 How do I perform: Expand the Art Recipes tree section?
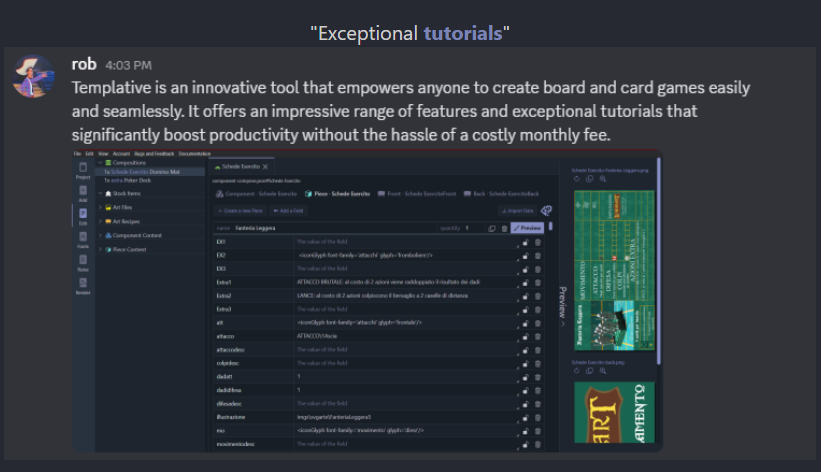[x=101, y=222]
